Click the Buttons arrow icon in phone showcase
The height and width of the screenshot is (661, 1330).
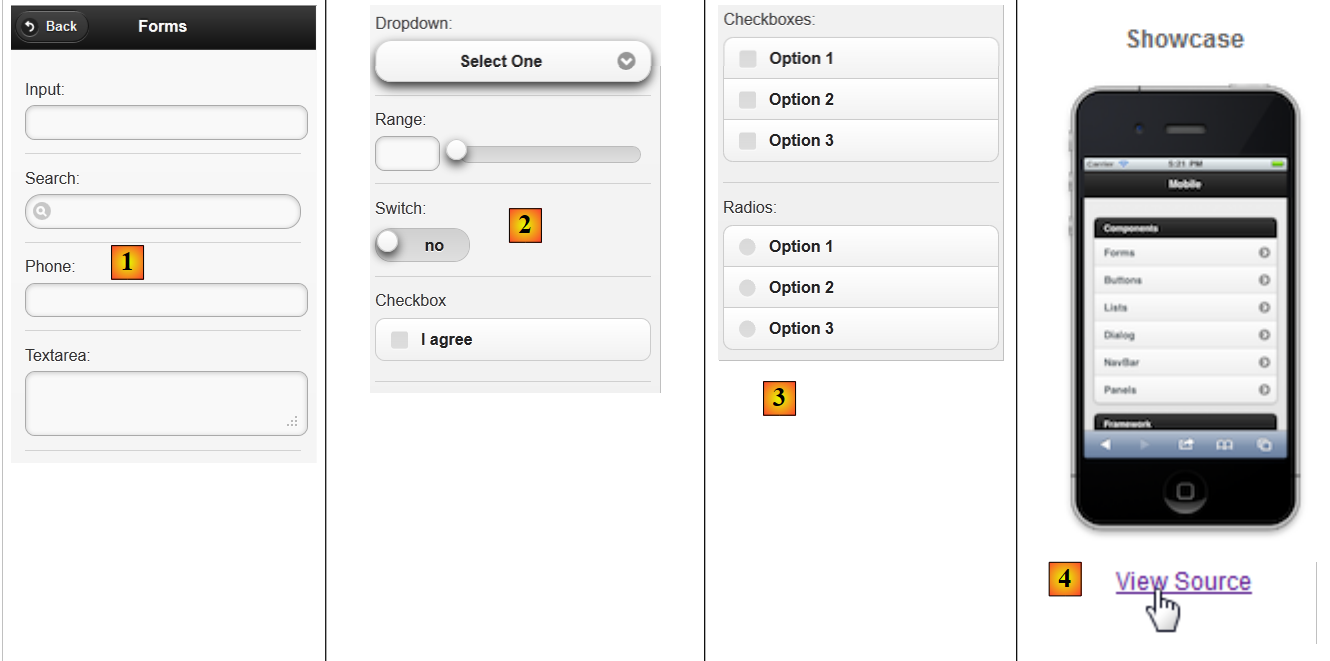1264,280
